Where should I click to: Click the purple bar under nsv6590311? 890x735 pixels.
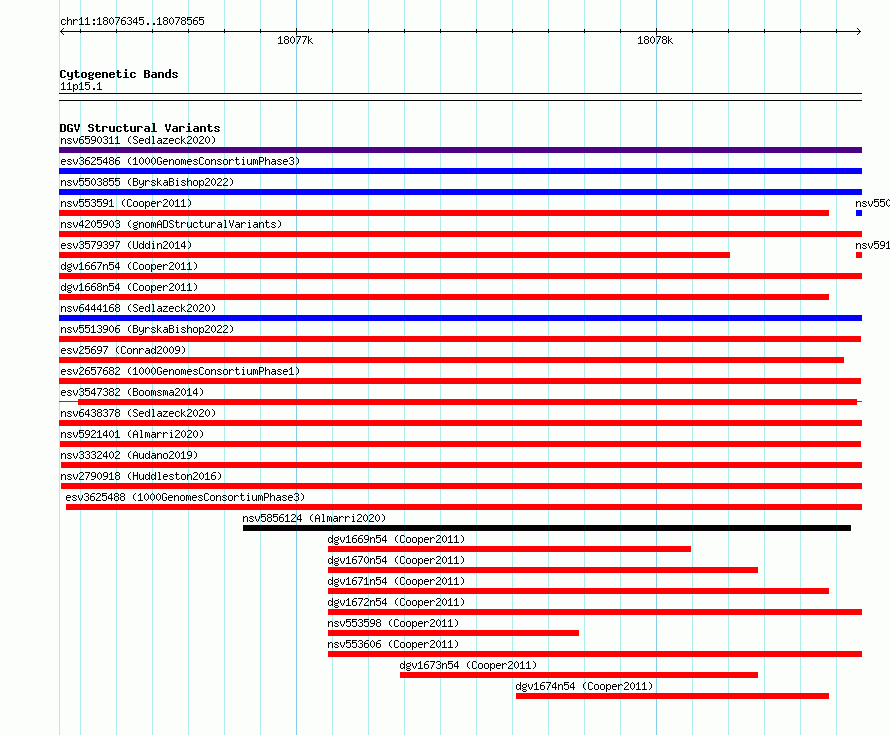point(460,150)
